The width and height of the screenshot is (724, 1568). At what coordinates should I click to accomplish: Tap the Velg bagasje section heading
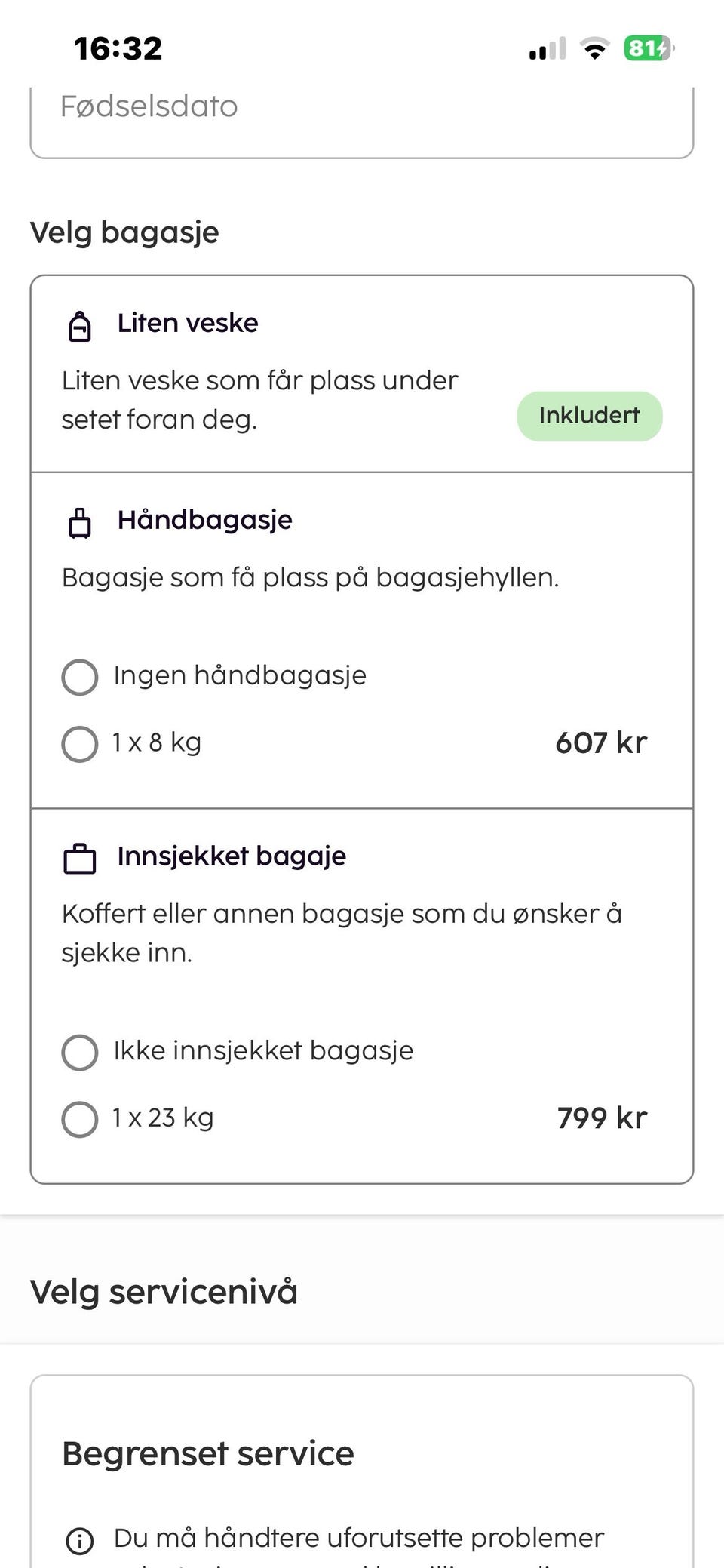pyautogui.click(x=124, y=232)
